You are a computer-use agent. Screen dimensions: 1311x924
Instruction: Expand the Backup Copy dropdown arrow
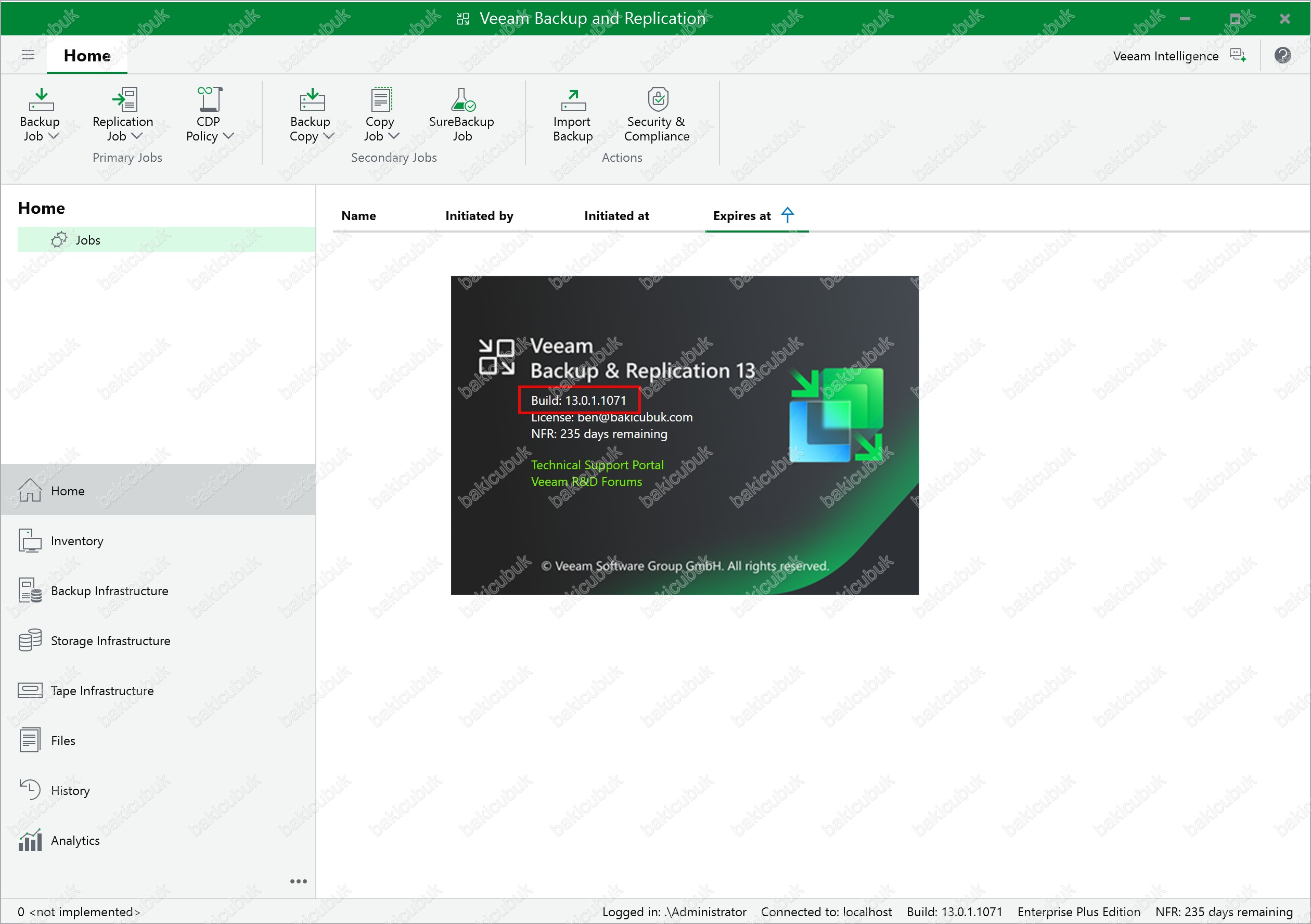(x=329, y=136)
